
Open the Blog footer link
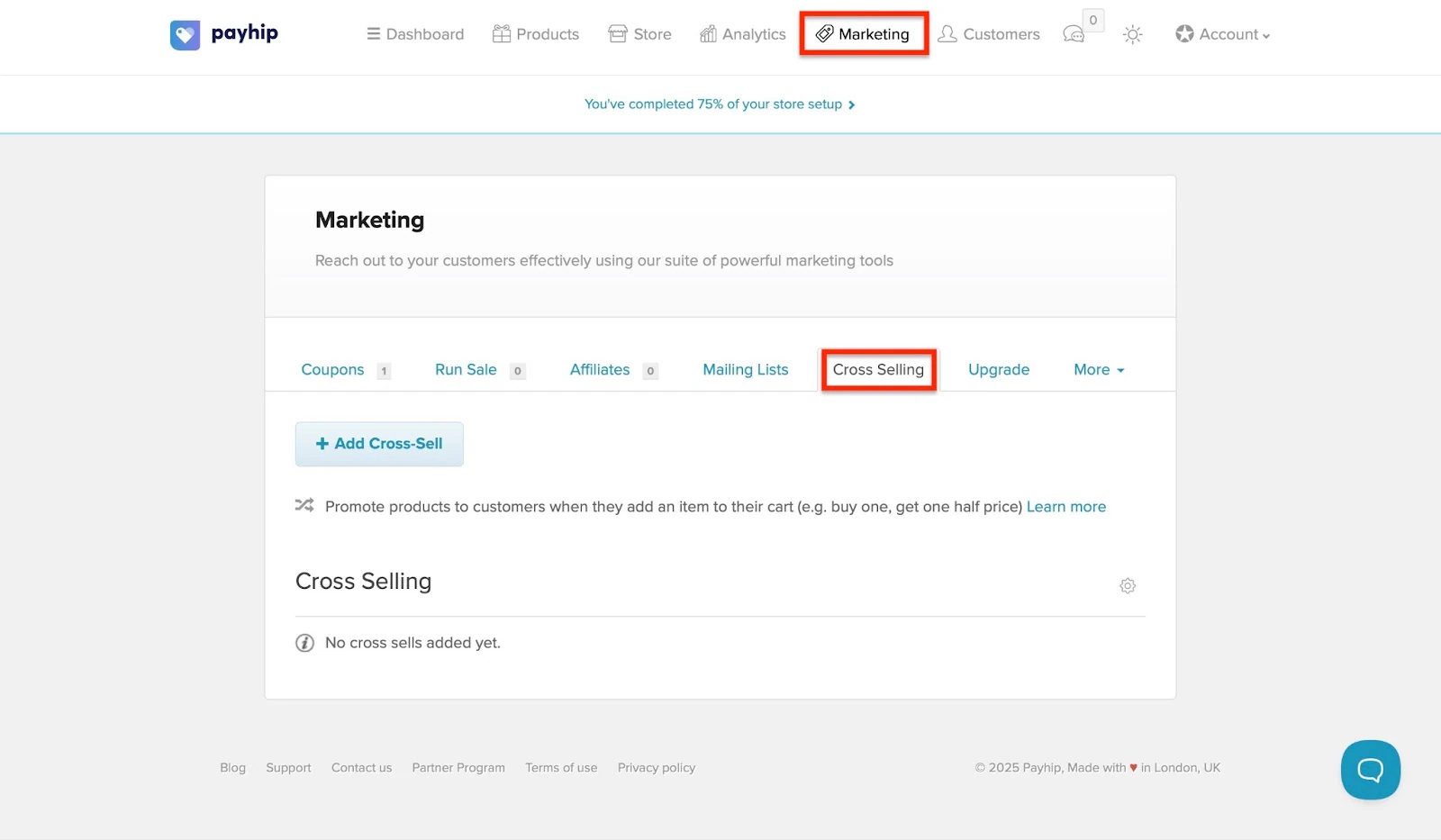tap(232, 768)
